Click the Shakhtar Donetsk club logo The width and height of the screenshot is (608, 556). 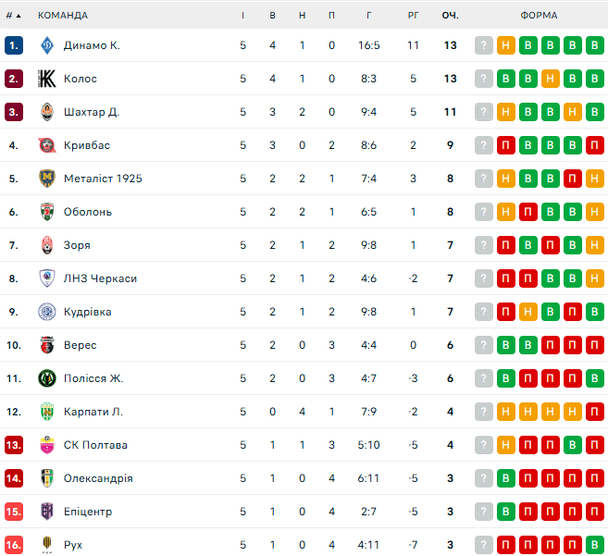pyautogui.click(x=46, y=112)
